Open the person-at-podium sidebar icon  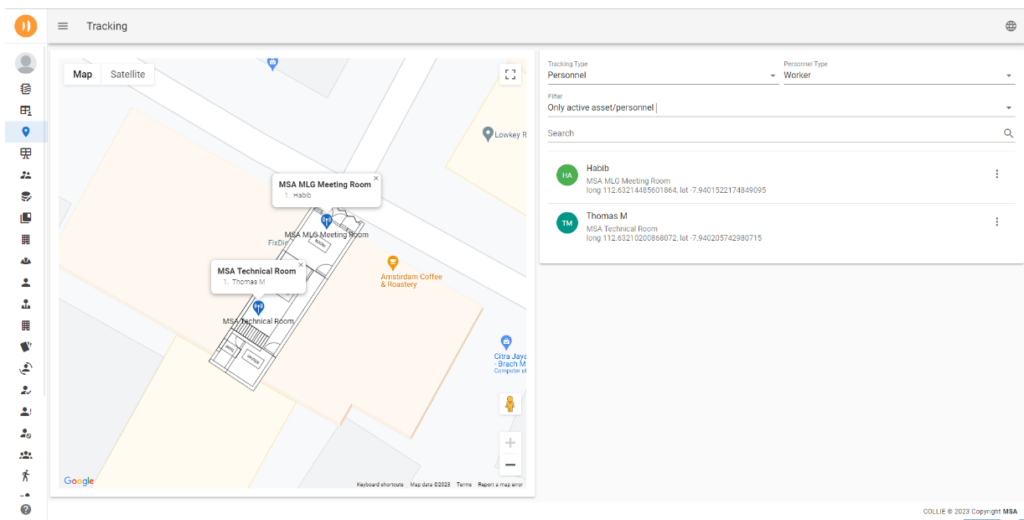(x=25, y=304)
